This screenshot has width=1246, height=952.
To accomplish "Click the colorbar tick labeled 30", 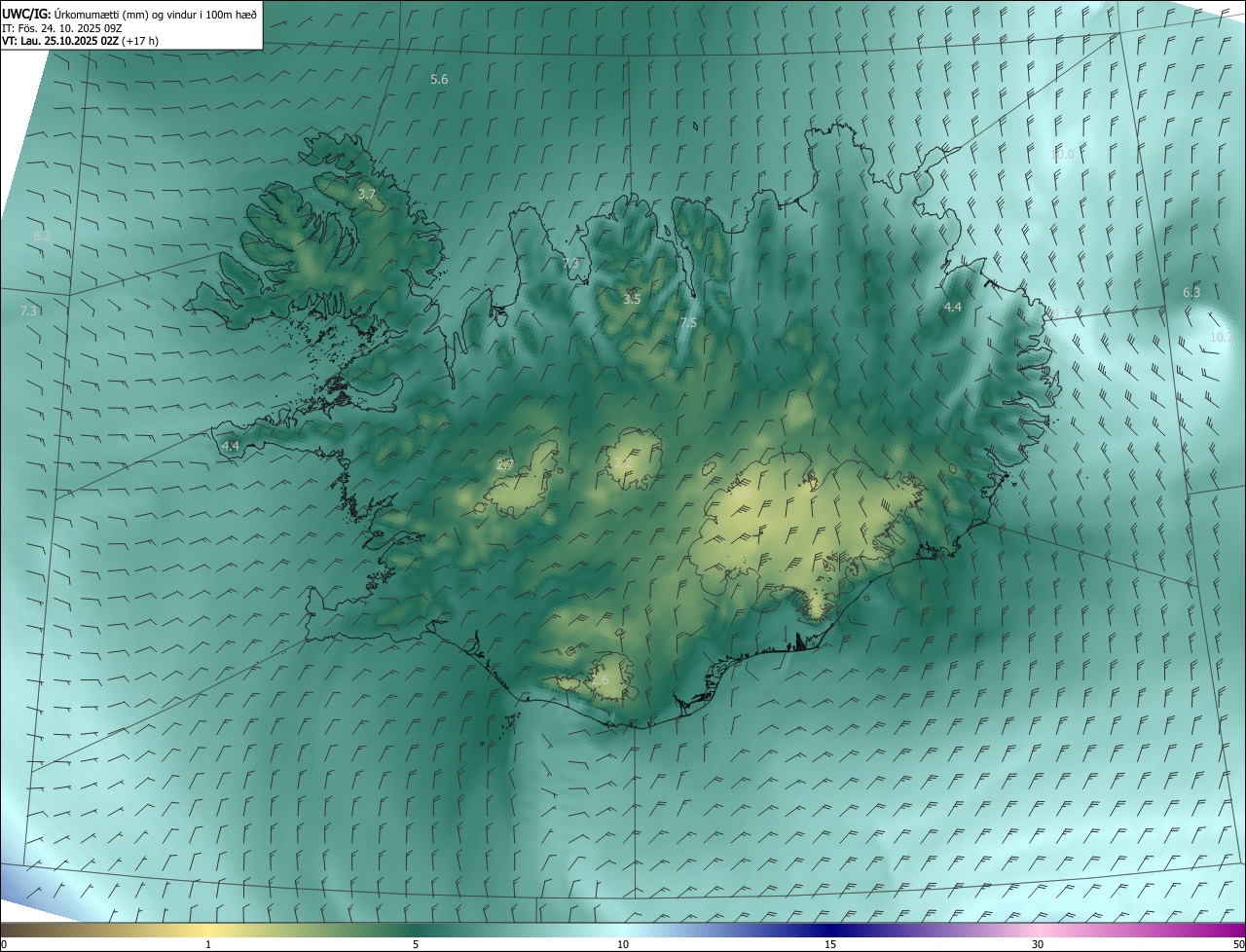I will (1038, 944).
